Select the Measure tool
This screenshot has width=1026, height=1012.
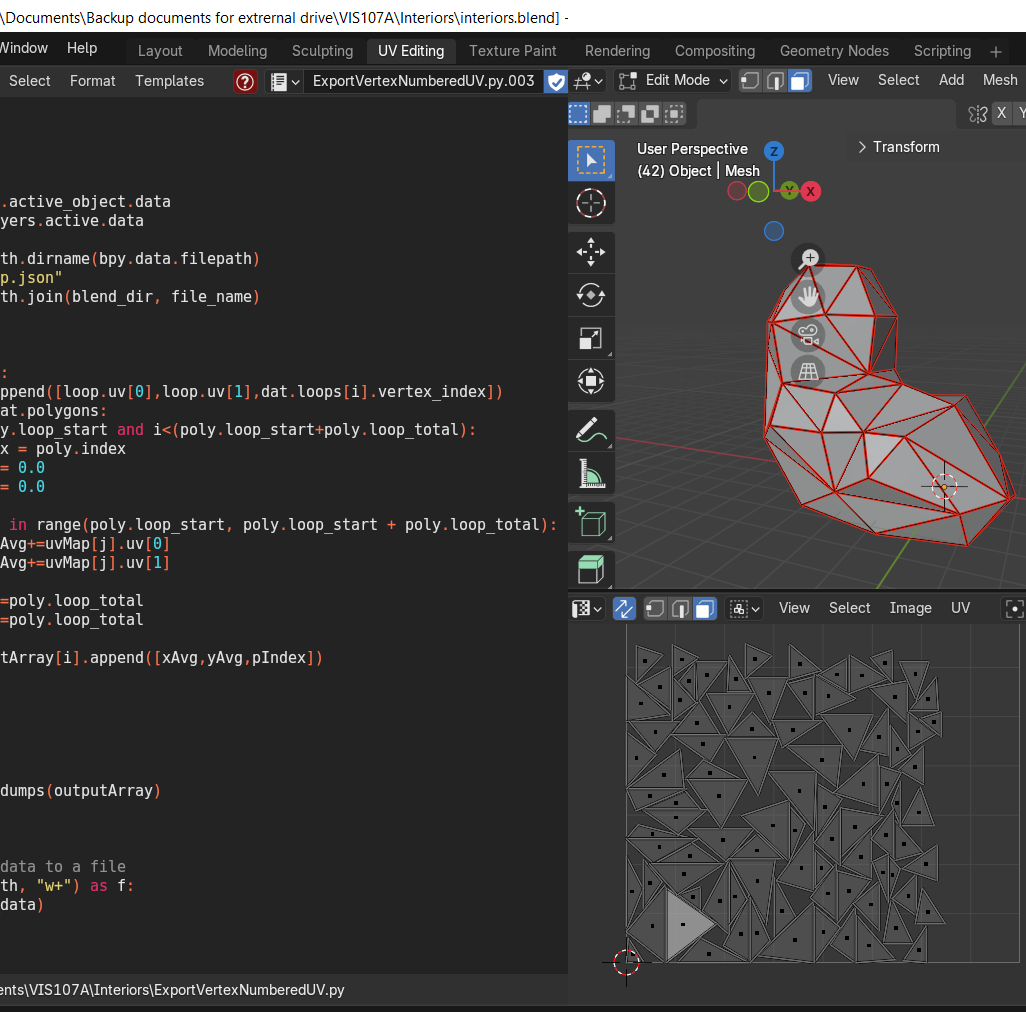[x=591, y=473]
